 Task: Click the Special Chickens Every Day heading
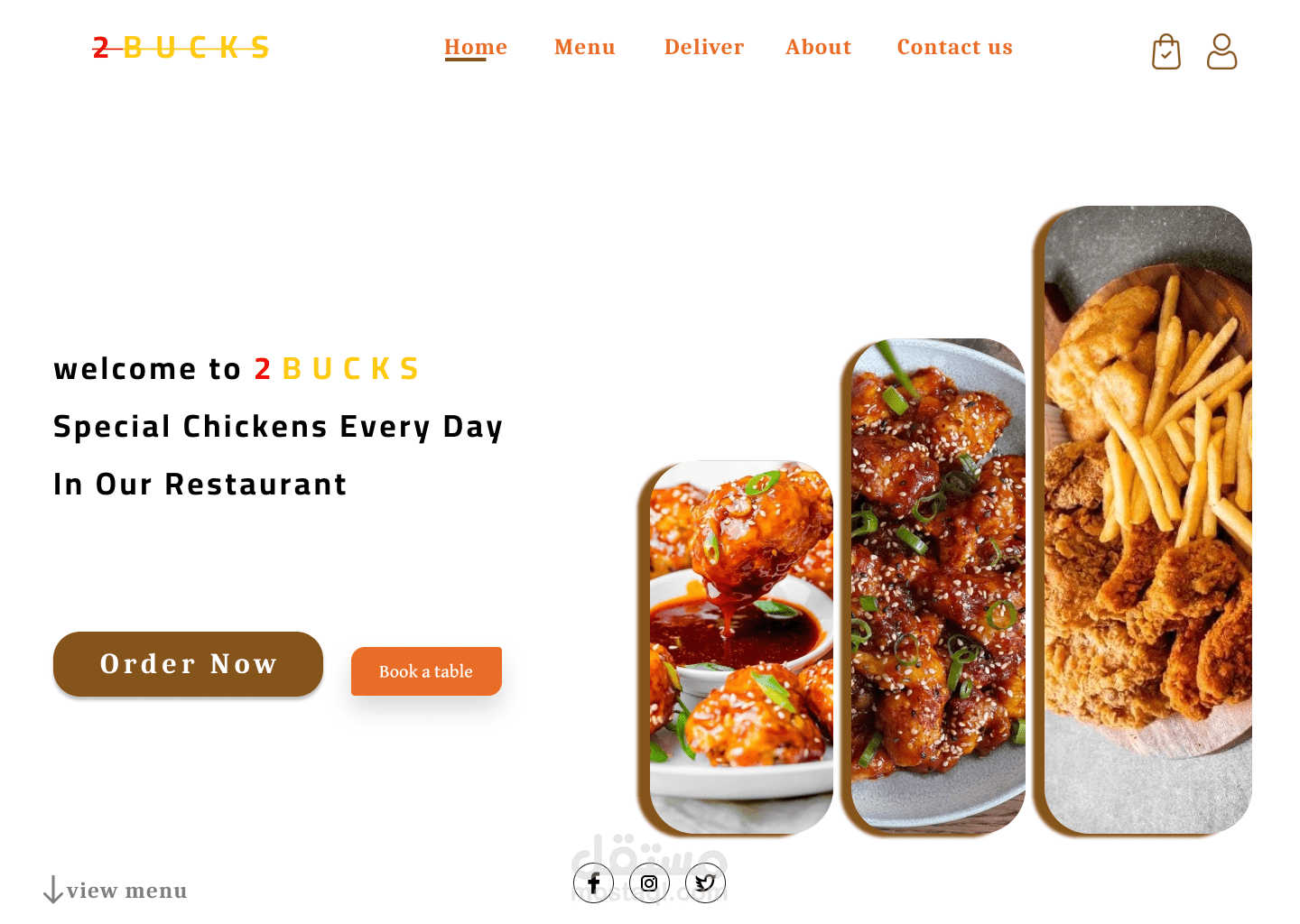click(x=278, y=427)
